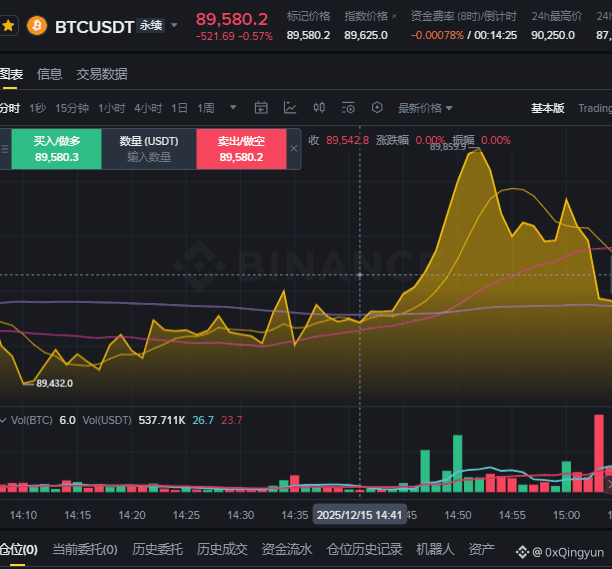This screenshot has height=569, width=612.
Task: Grab the quick order panel drag handle
Action: 5,149
